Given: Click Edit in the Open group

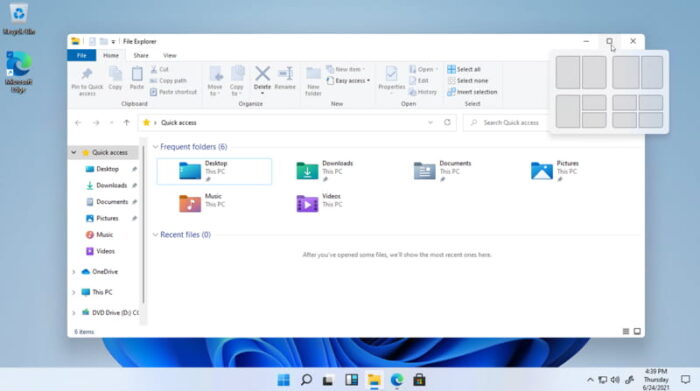Looking at the screenshot, I should coord(419,81).
